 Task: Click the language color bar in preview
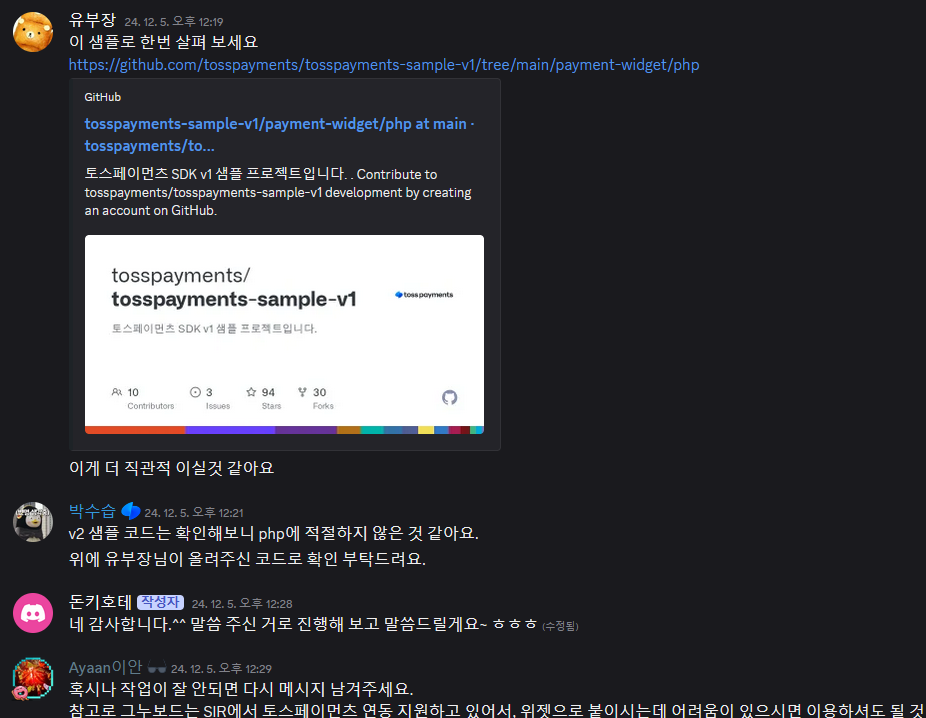pyautogui.click(x=284, y=430)
